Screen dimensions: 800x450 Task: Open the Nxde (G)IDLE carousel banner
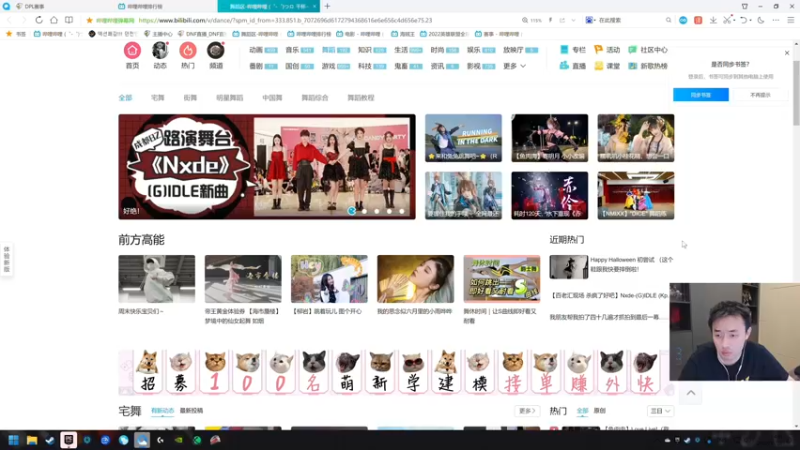(x=267, y=167)
